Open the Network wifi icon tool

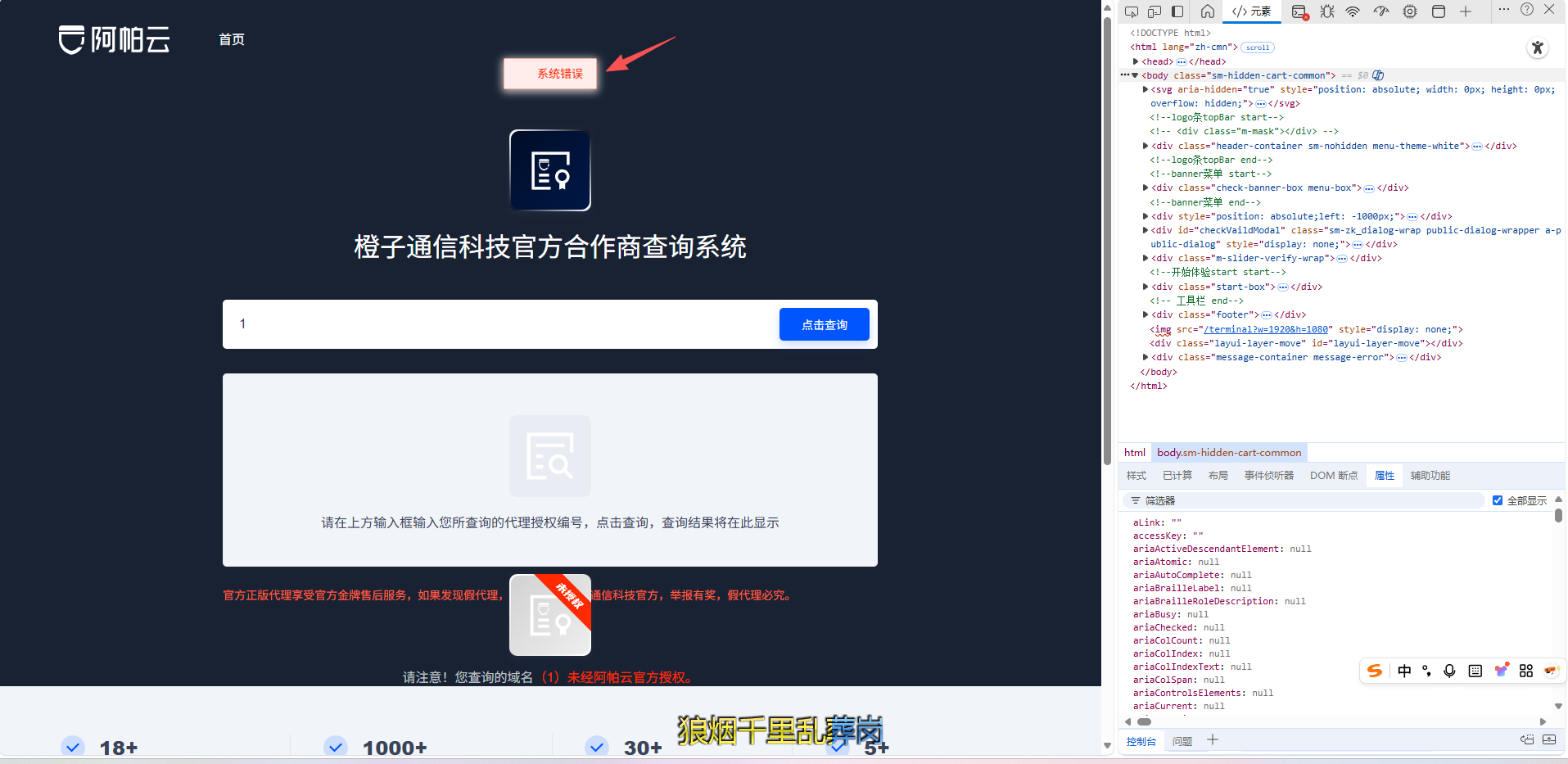click(1353, 11)
